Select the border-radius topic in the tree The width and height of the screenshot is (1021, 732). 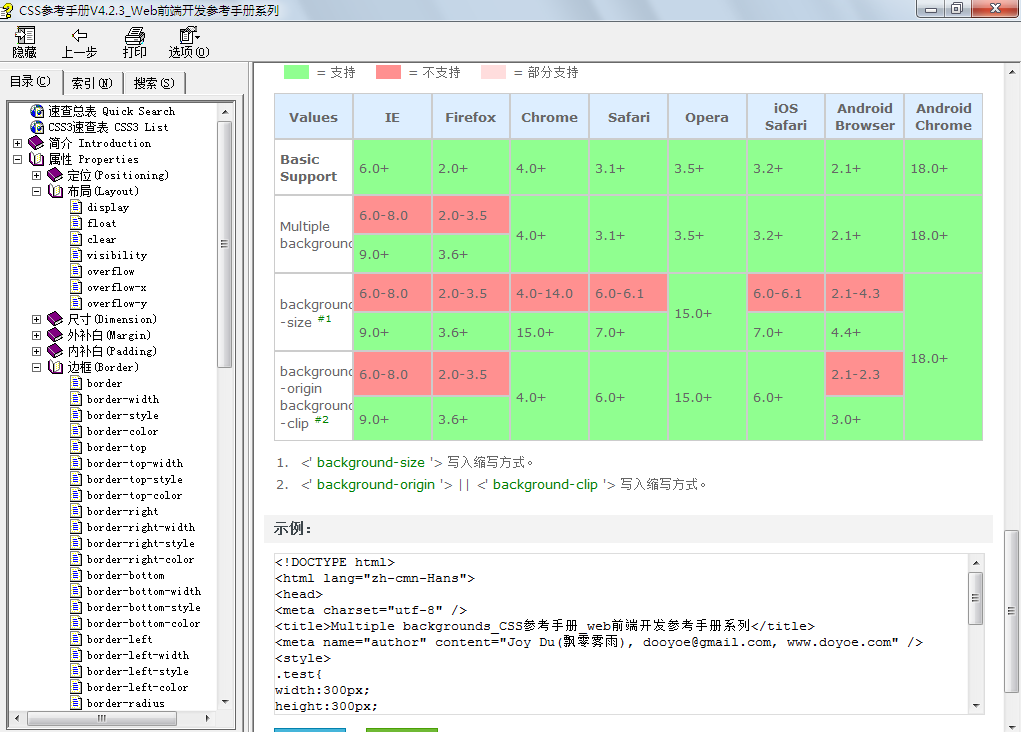pyautogui.click(x=125, y=703)
